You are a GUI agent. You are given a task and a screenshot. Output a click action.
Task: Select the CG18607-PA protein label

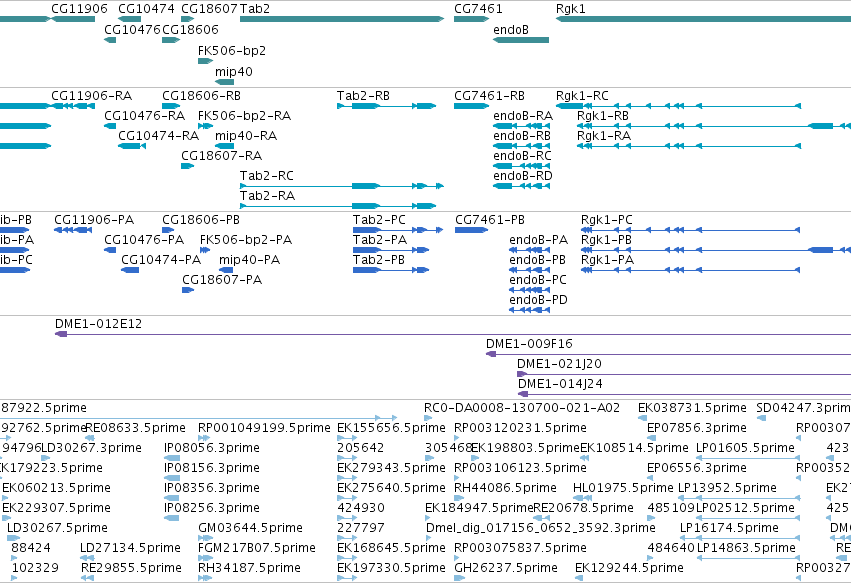[x=222, y=280]
